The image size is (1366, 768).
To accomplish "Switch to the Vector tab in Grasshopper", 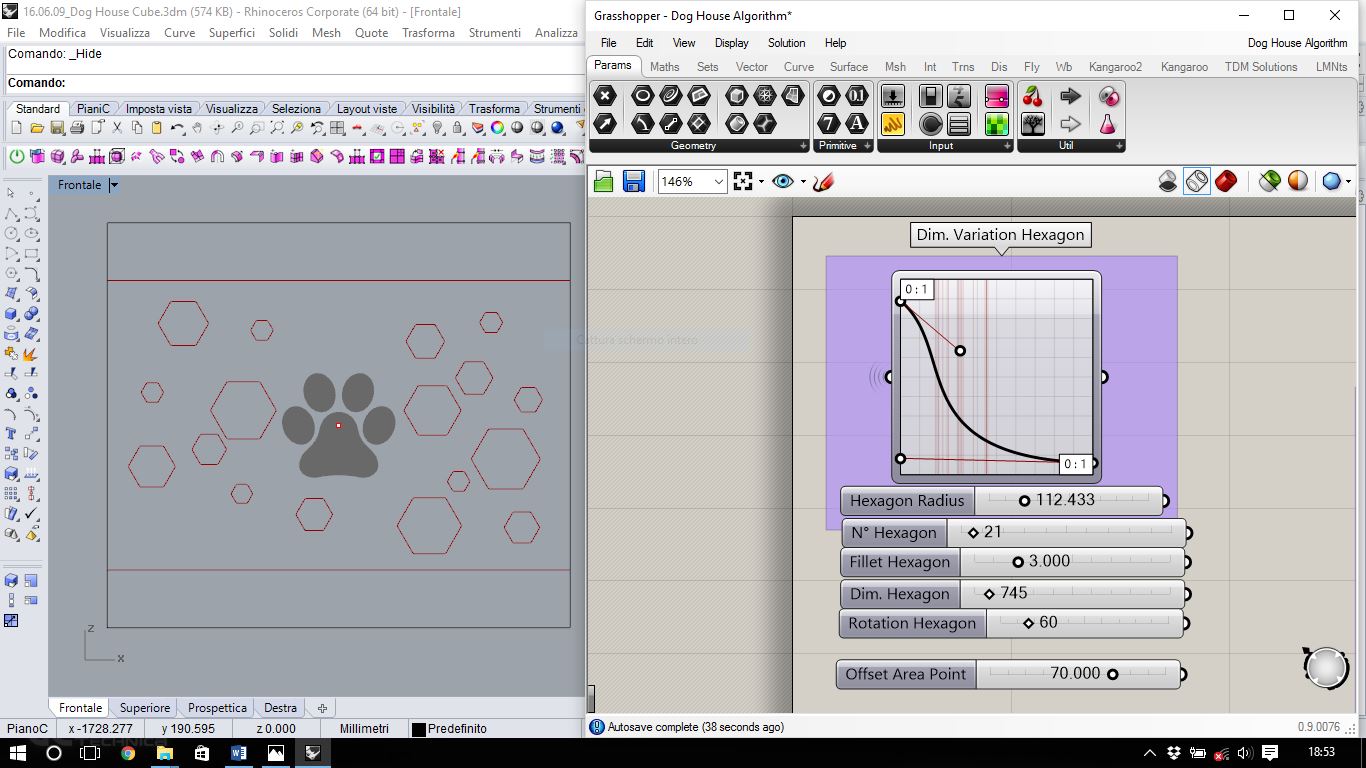I will pos(751,67).
